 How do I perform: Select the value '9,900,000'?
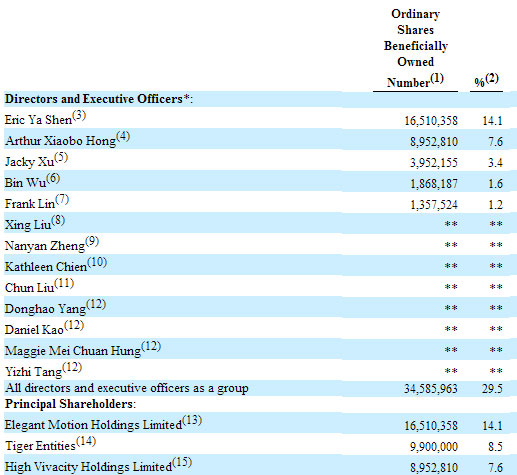coord(434,447)
